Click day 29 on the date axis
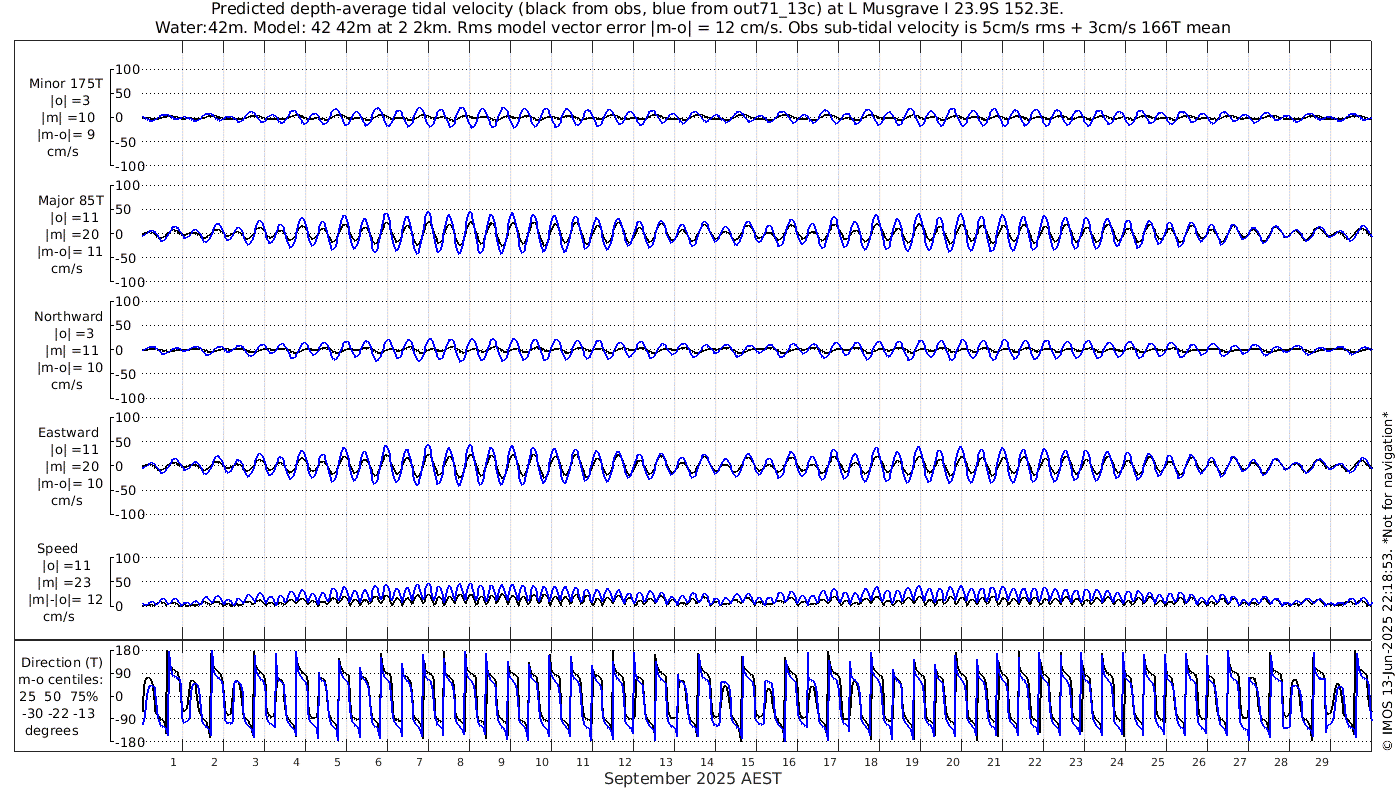Viewport: 1400px width, 800px height. pos(1321,762)
